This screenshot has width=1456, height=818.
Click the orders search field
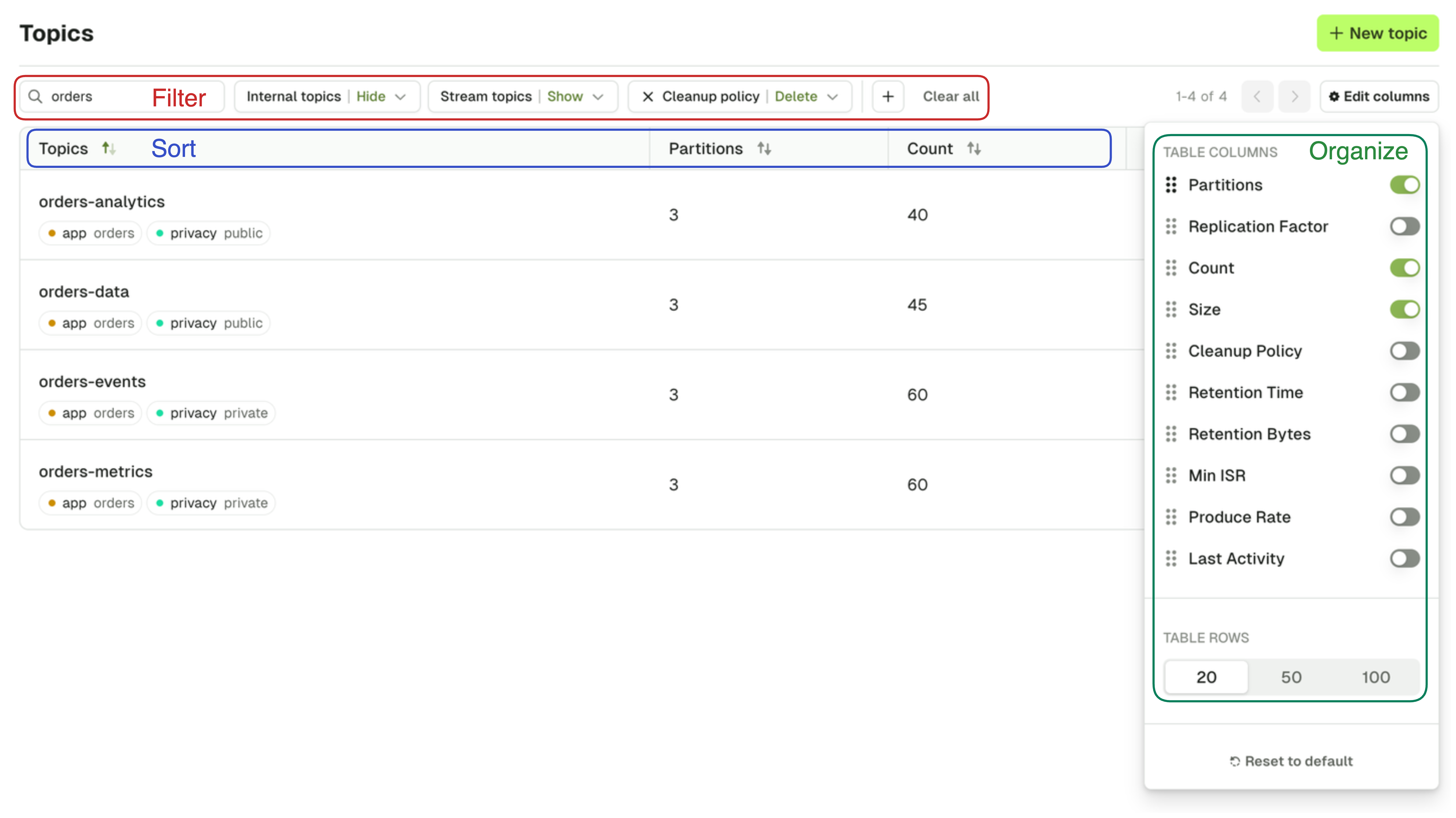click(x=122, y=97)
